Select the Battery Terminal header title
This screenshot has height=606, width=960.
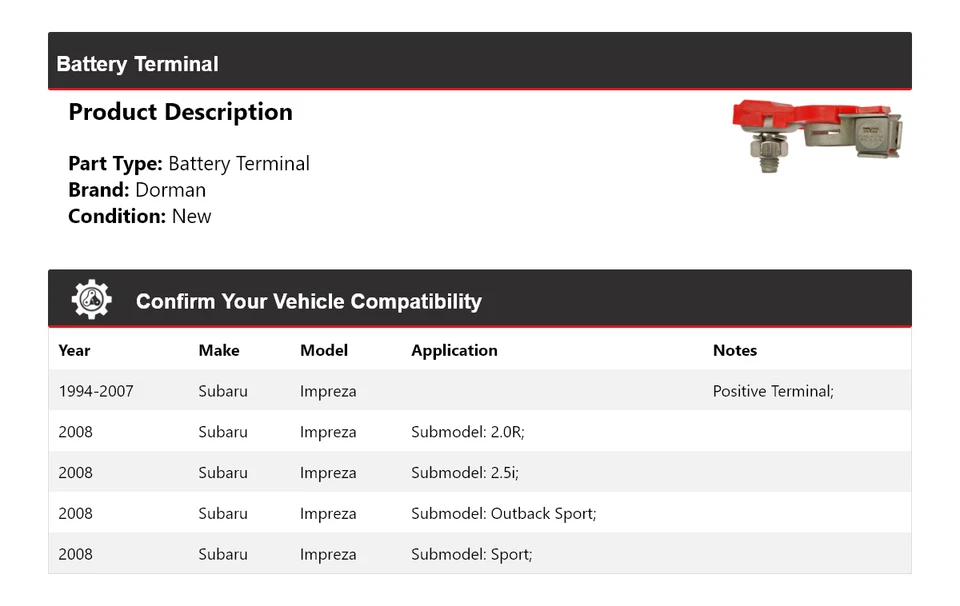pos(137,64)
